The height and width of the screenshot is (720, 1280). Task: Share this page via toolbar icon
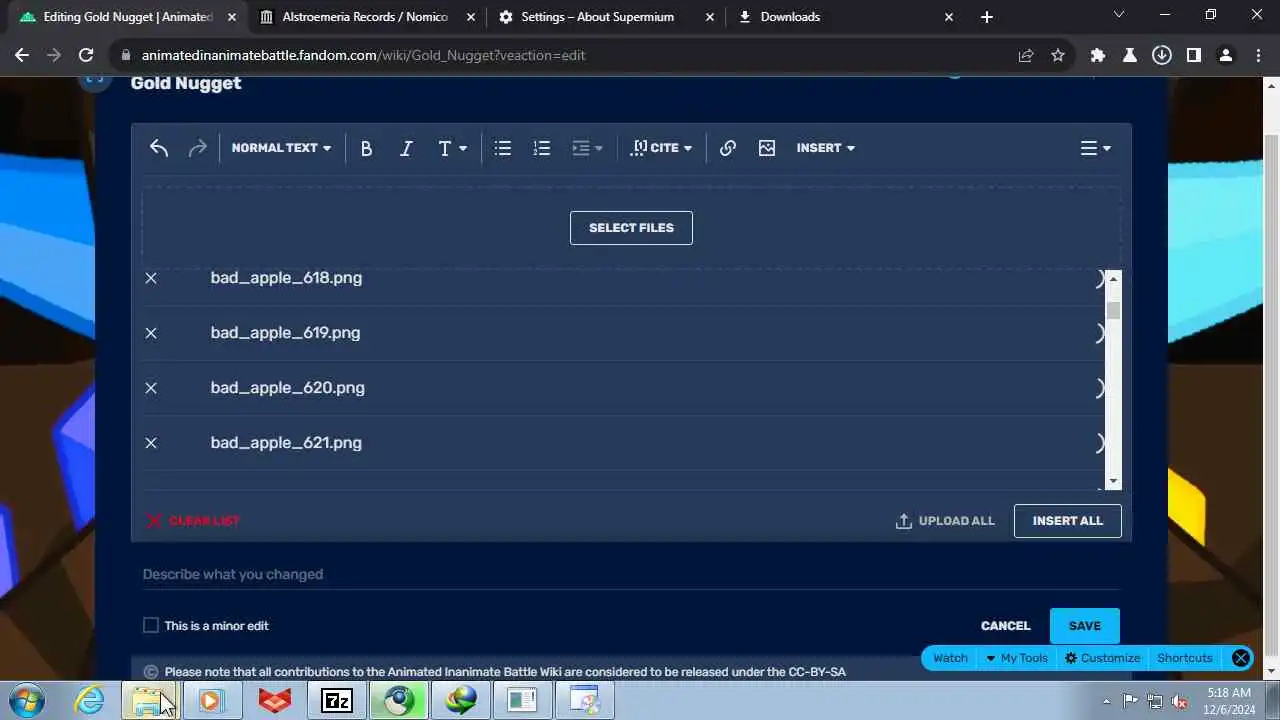click(1026, 56)
